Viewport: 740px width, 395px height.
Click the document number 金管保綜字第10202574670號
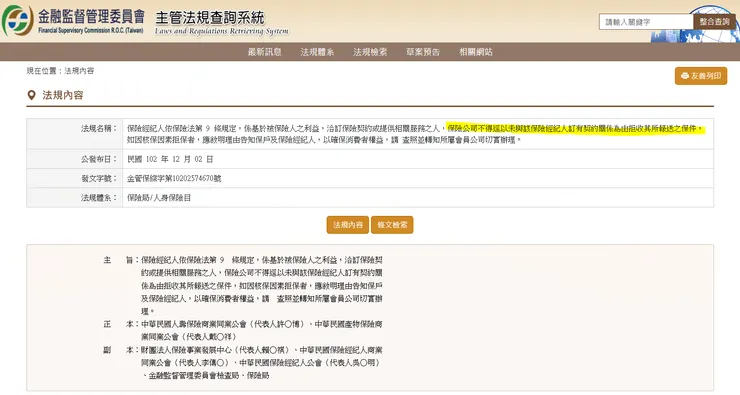174,178
